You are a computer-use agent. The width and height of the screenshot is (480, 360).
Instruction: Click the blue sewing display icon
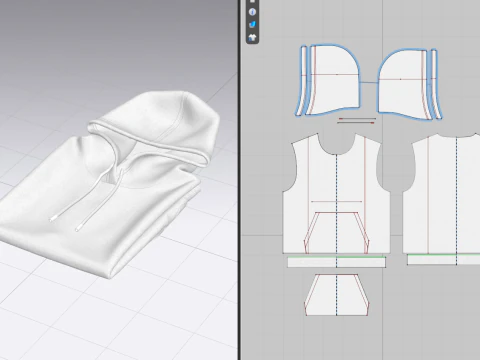[252, 25]
